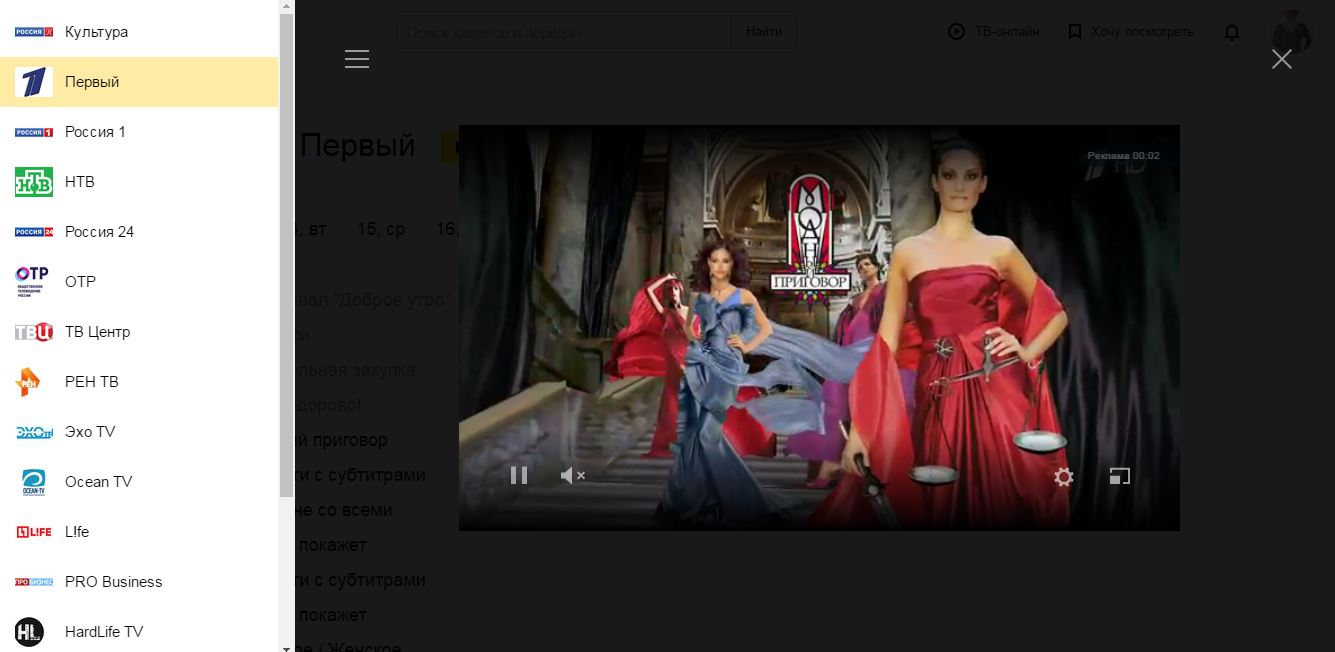The width and height of the screenshot is (1335, 652).
Task: Open the Хочу посмотреть link
Action: click(1131, 32)
